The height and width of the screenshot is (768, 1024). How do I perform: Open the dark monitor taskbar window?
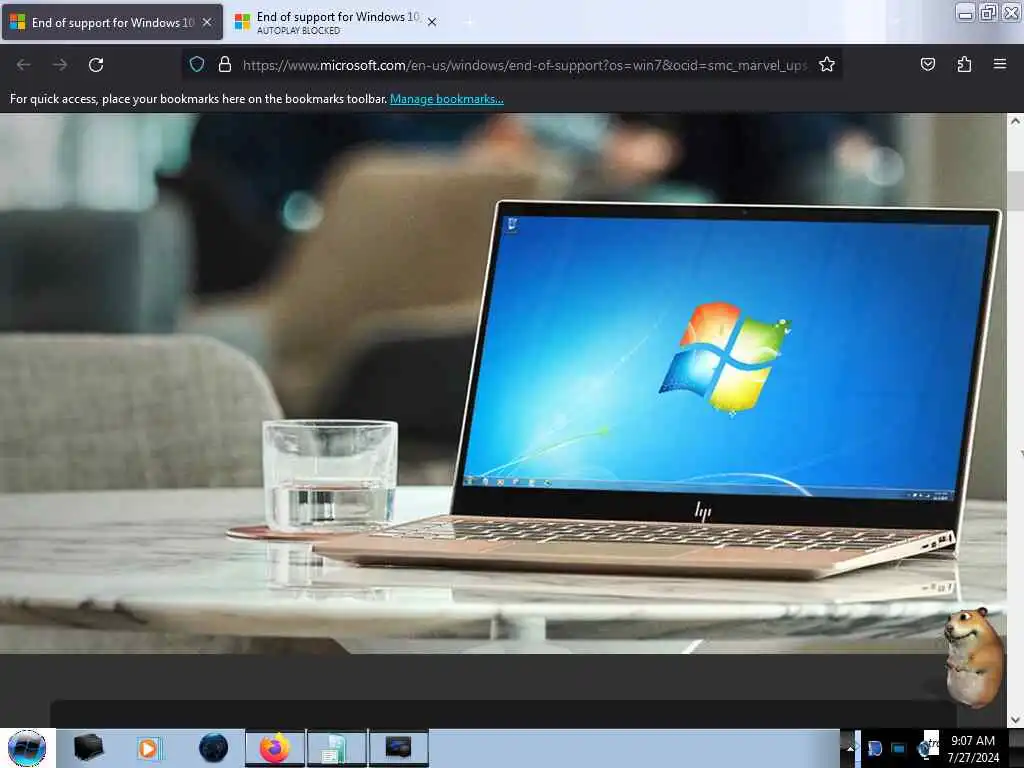(x=398, y=748)
